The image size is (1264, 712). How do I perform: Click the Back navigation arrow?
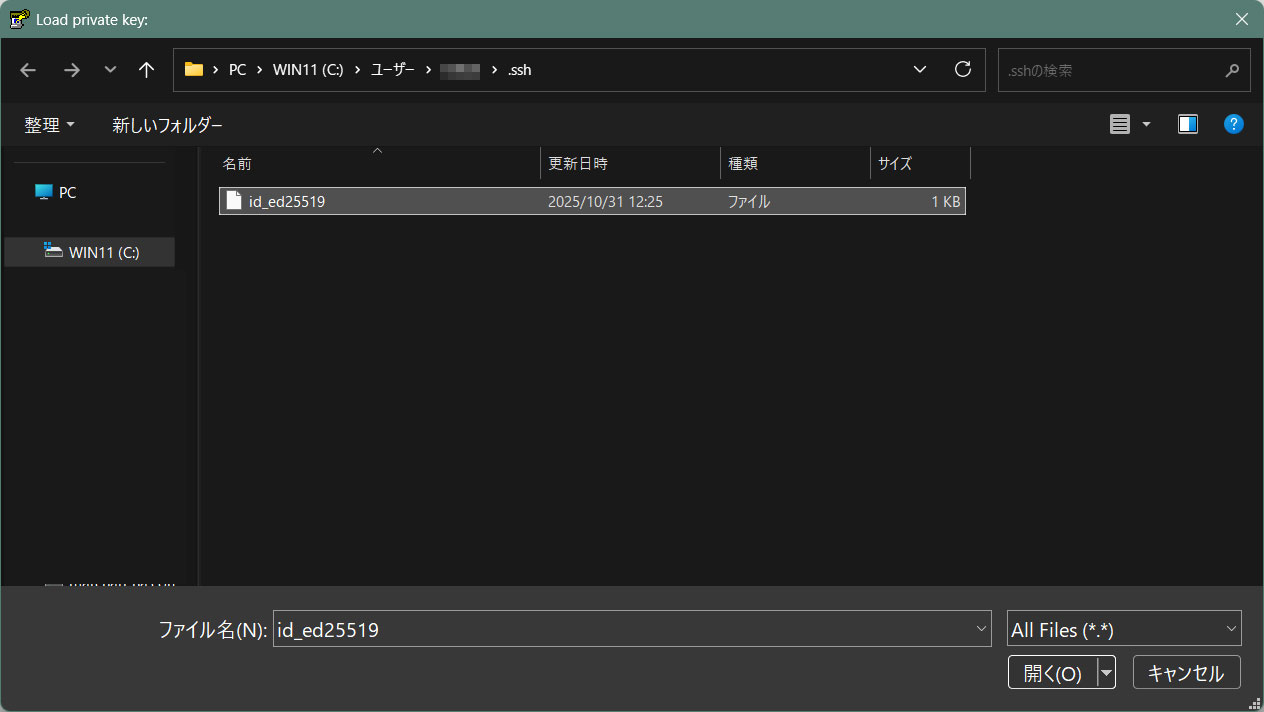[28, 70]
